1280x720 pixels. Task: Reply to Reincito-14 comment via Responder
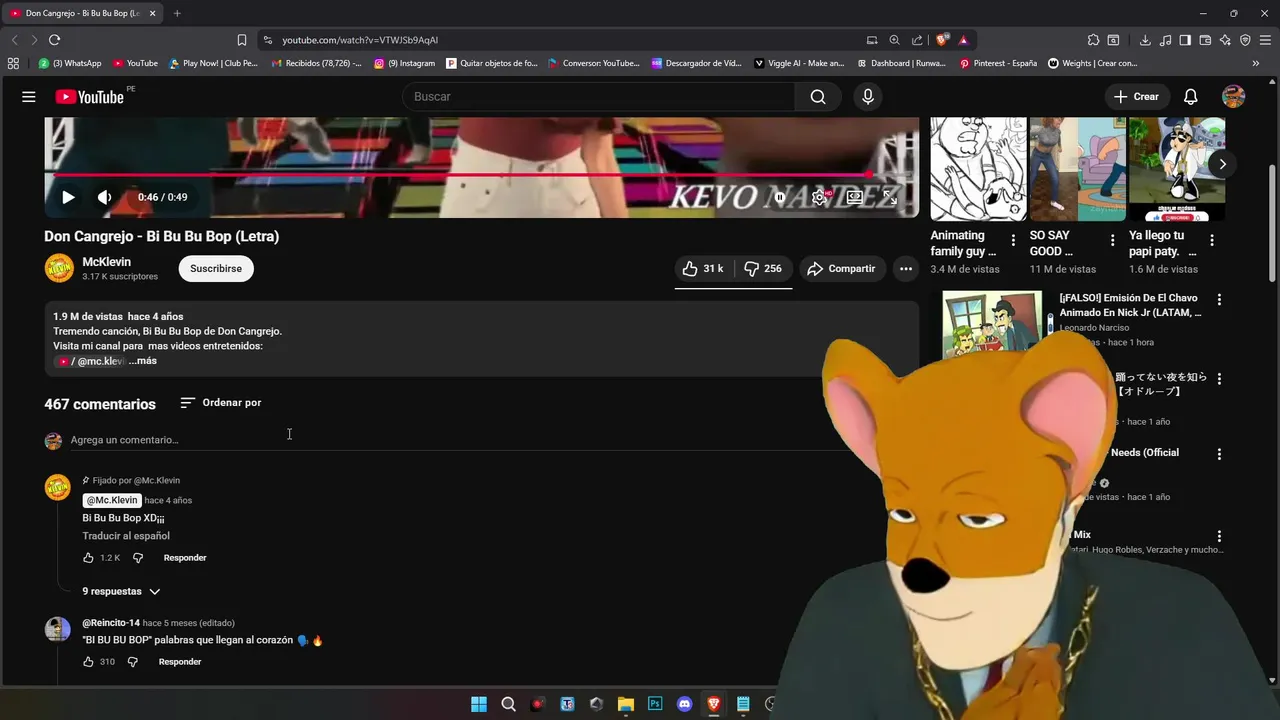[x=180, y=662]
